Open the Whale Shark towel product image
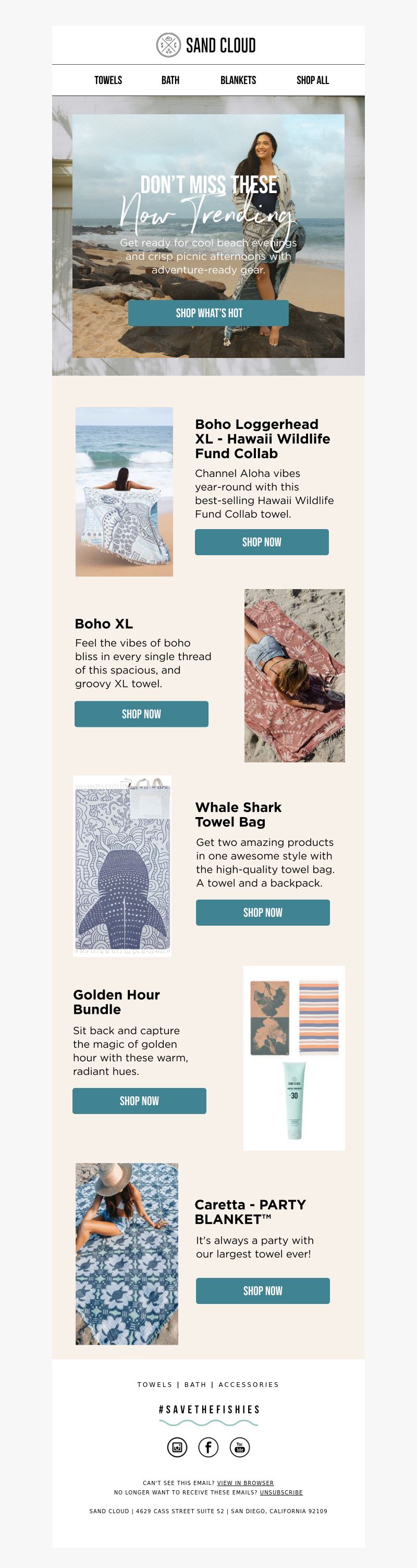The width and height of the screenshot is (417, 1568). pyautogui.click(x=122, y=866)
